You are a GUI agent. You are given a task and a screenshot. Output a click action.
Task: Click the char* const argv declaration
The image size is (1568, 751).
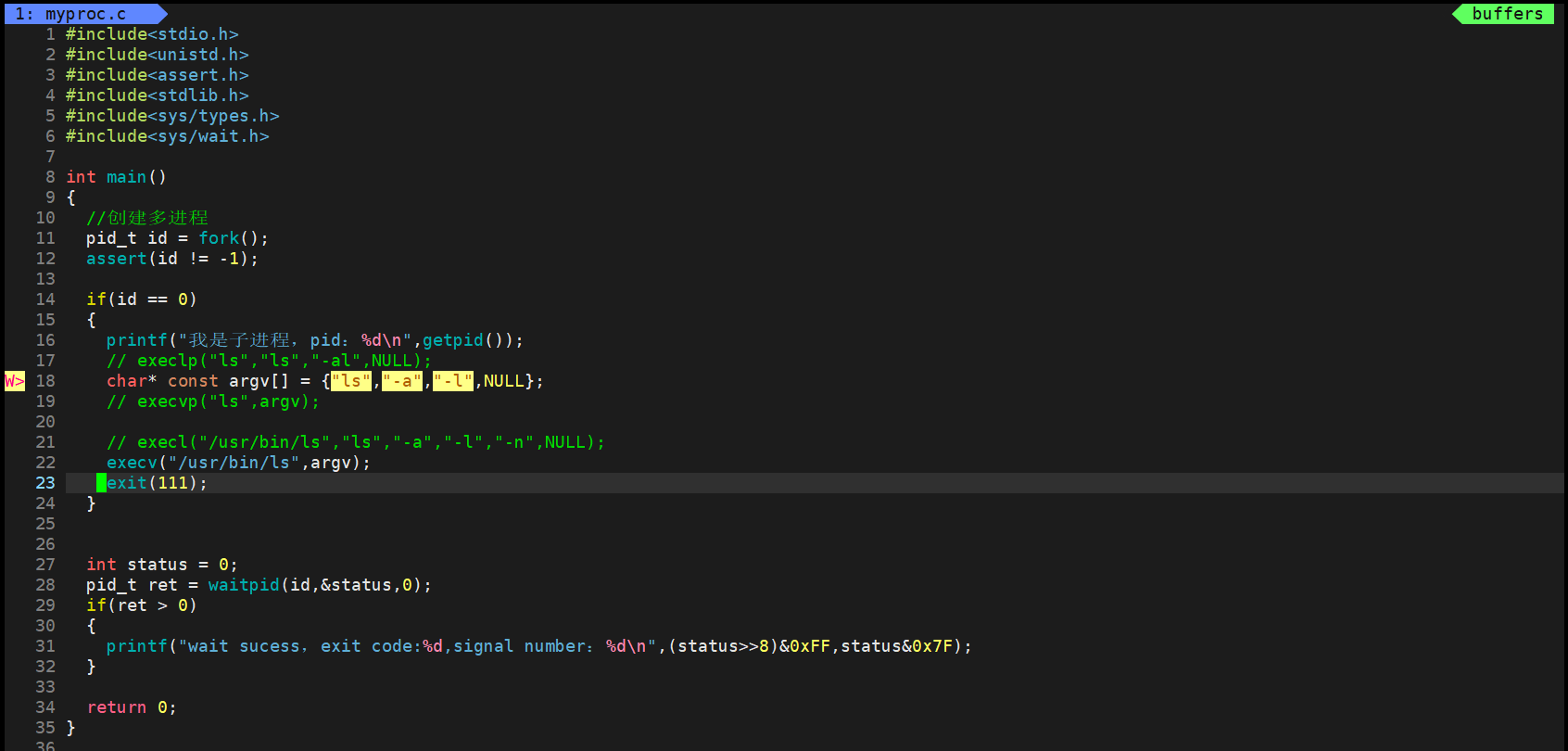pos(325,381)
